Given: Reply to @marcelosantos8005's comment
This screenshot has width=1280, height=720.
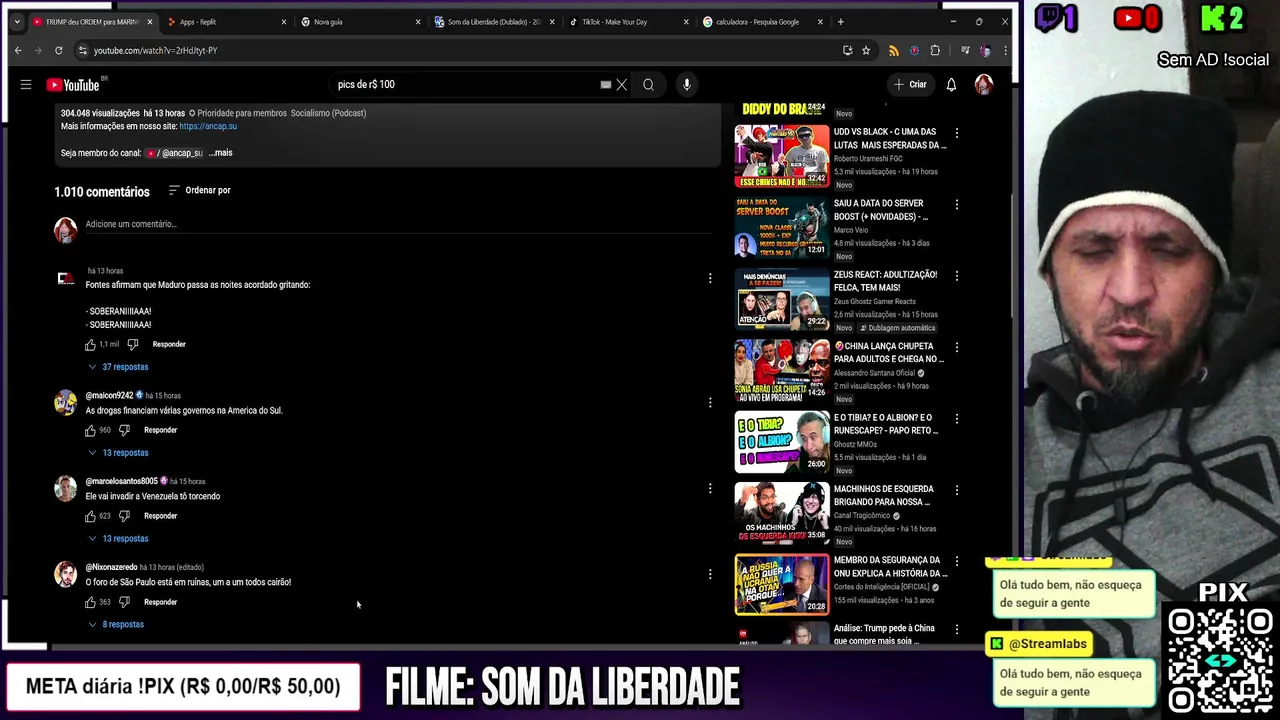Looking at the screenshot, I should pyautogui.click(x=160, y=516).
